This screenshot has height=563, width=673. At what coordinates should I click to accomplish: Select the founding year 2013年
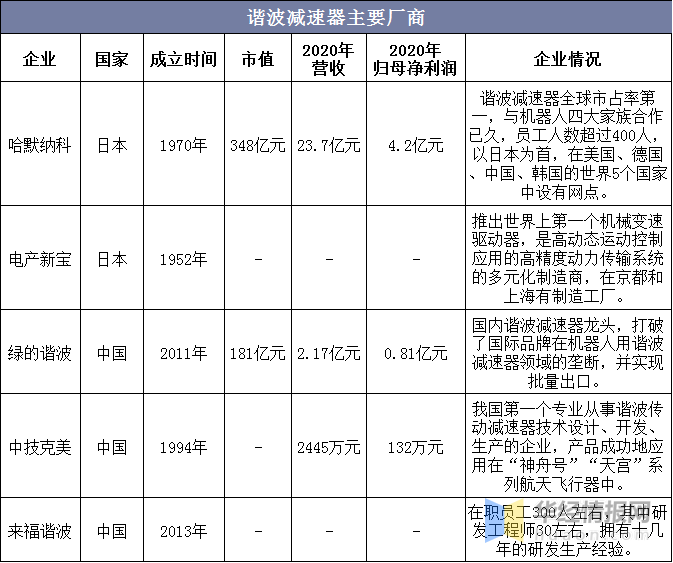coord(183,531)
